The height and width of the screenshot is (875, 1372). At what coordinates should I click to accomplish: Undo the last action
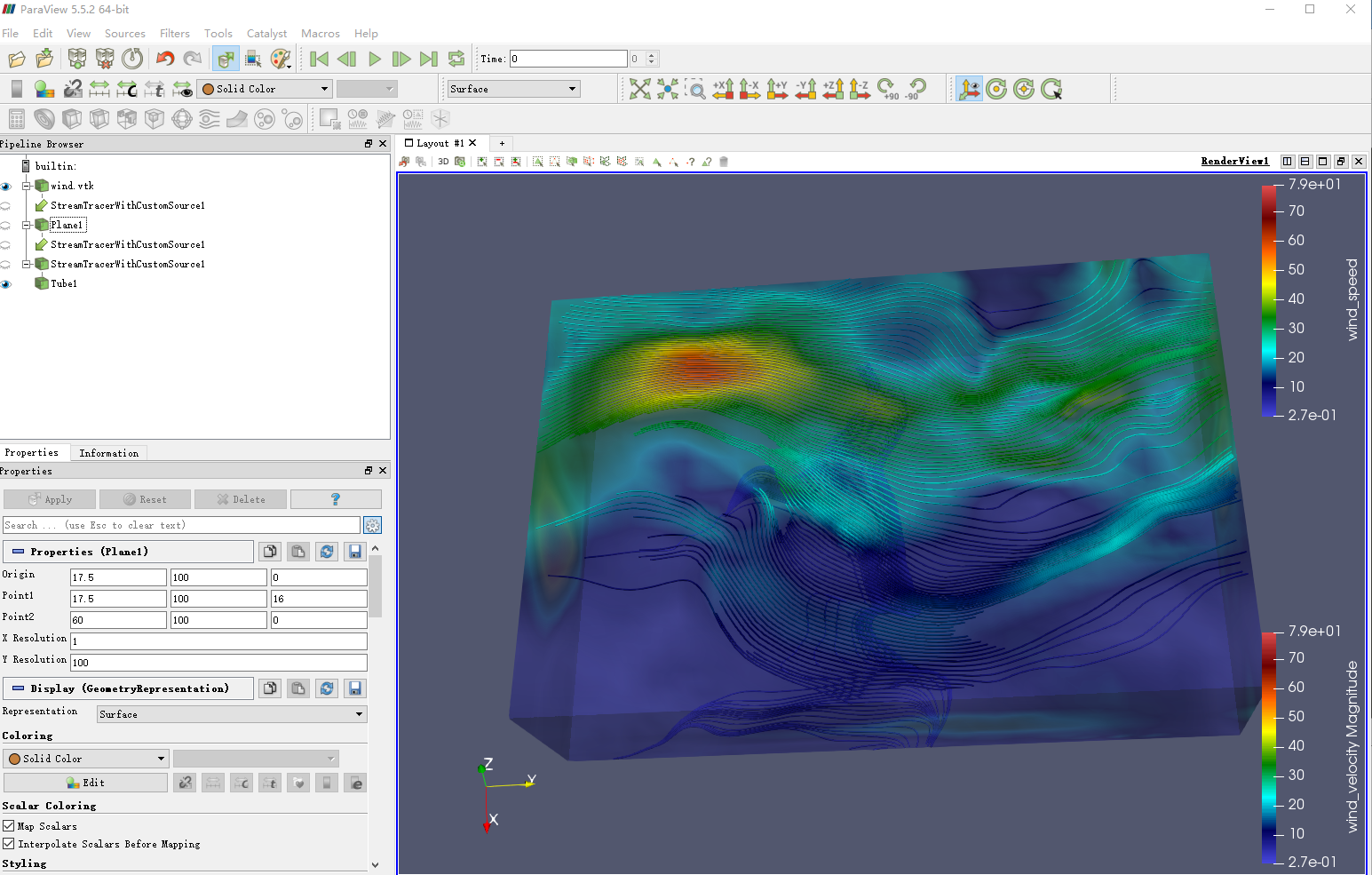tap(165, 60)
